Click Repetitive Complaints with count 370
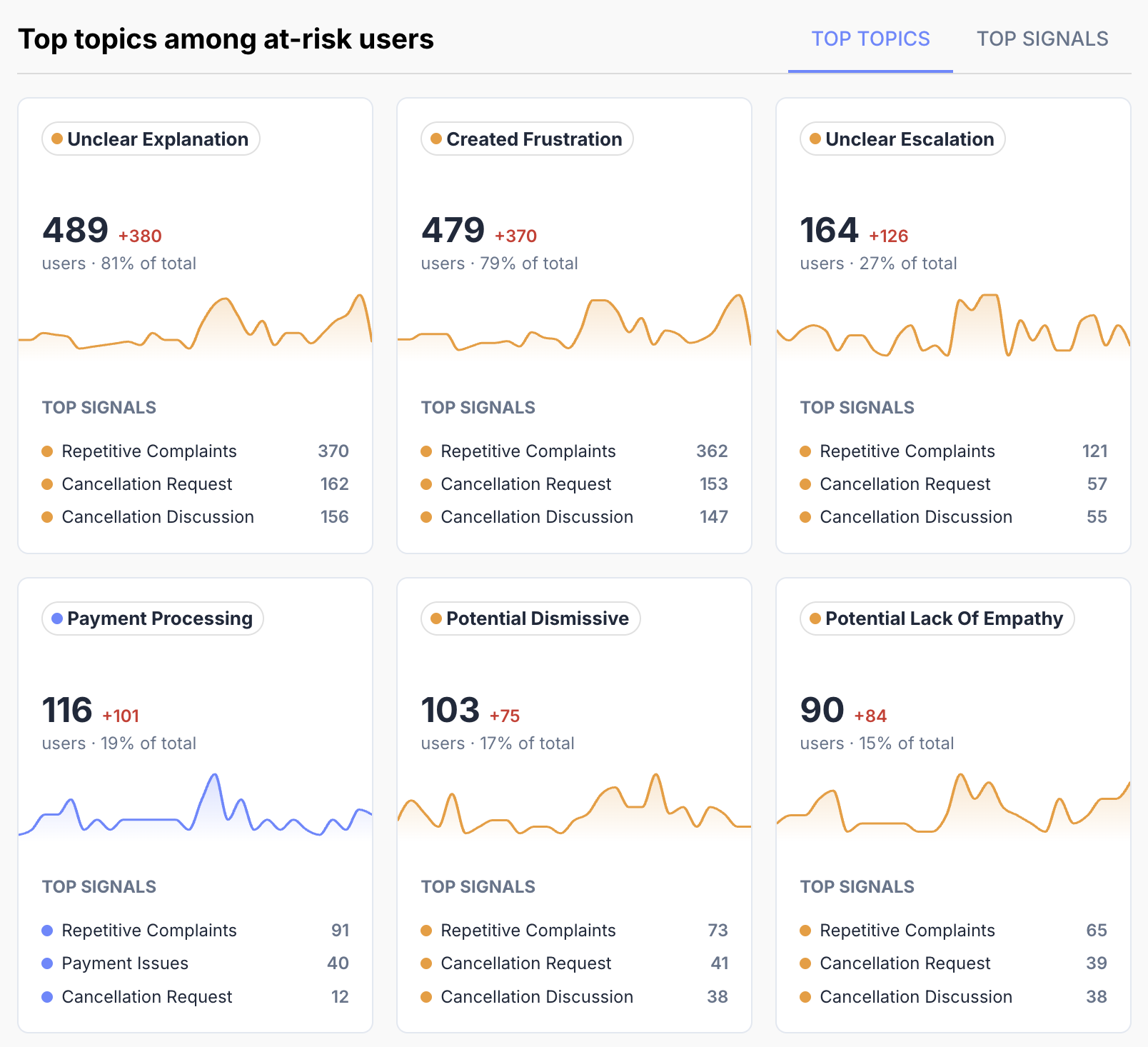1148x1047 pixels. (x=195, y=451)
